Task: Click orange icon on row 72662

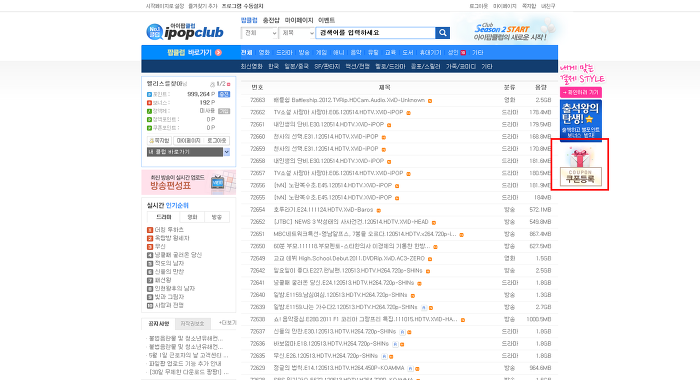Action: pyautogui.click(x=408, y=113)
